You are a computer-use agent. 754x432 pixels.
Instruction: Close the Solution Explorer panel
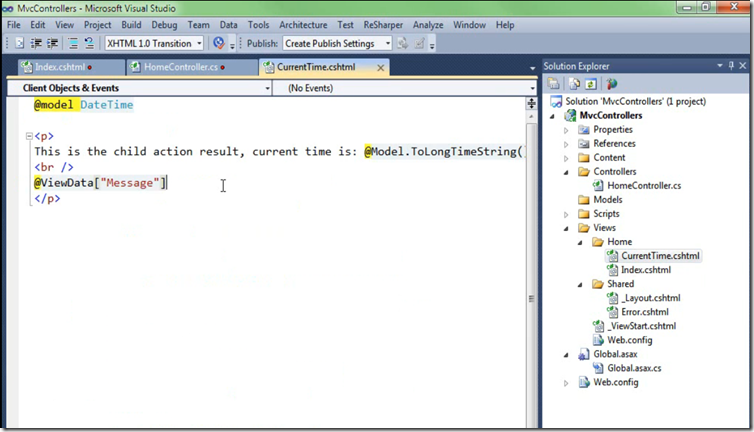(x=743, y=65)
